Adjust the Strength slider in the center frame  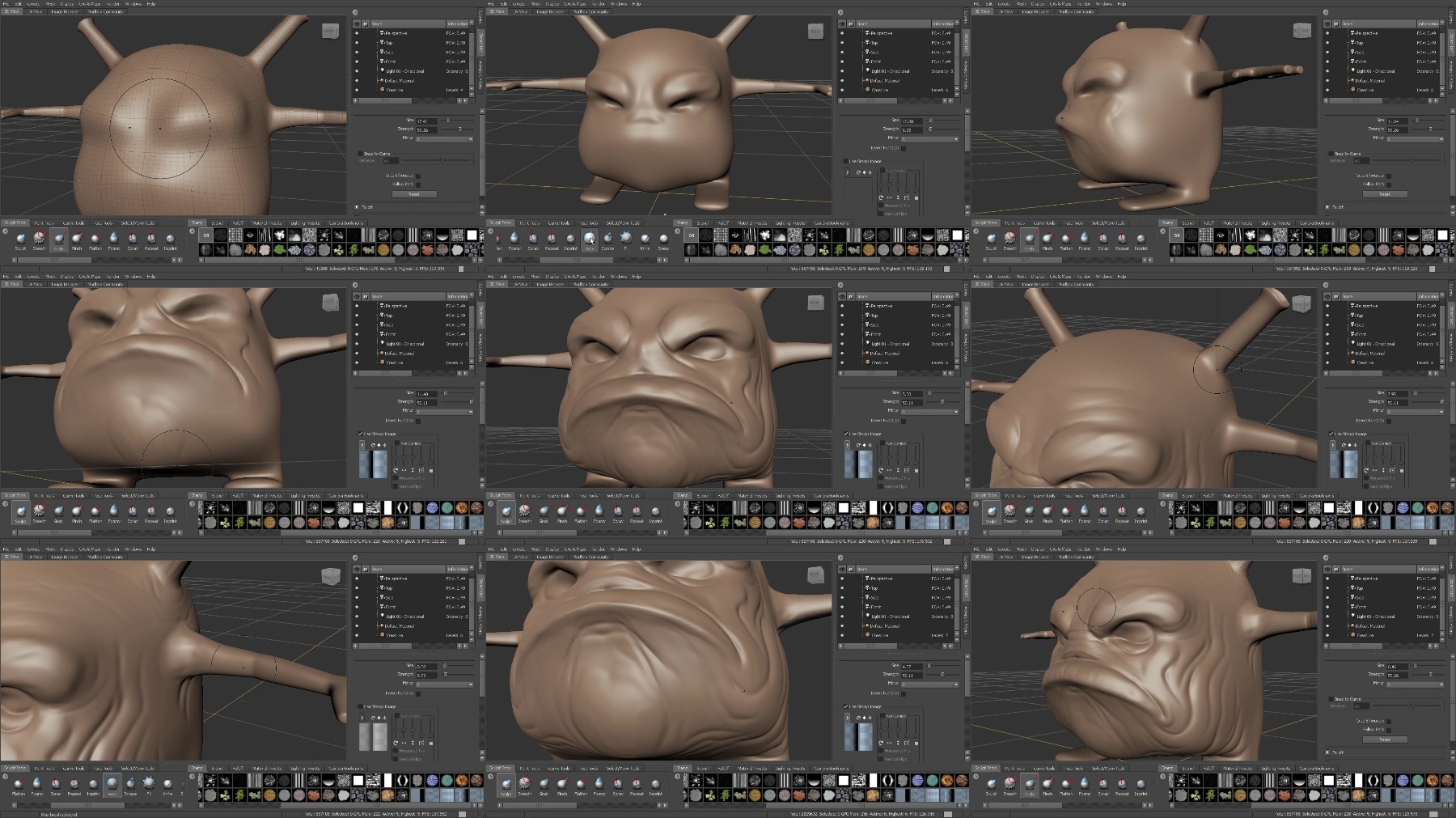[x=943, y=402]
